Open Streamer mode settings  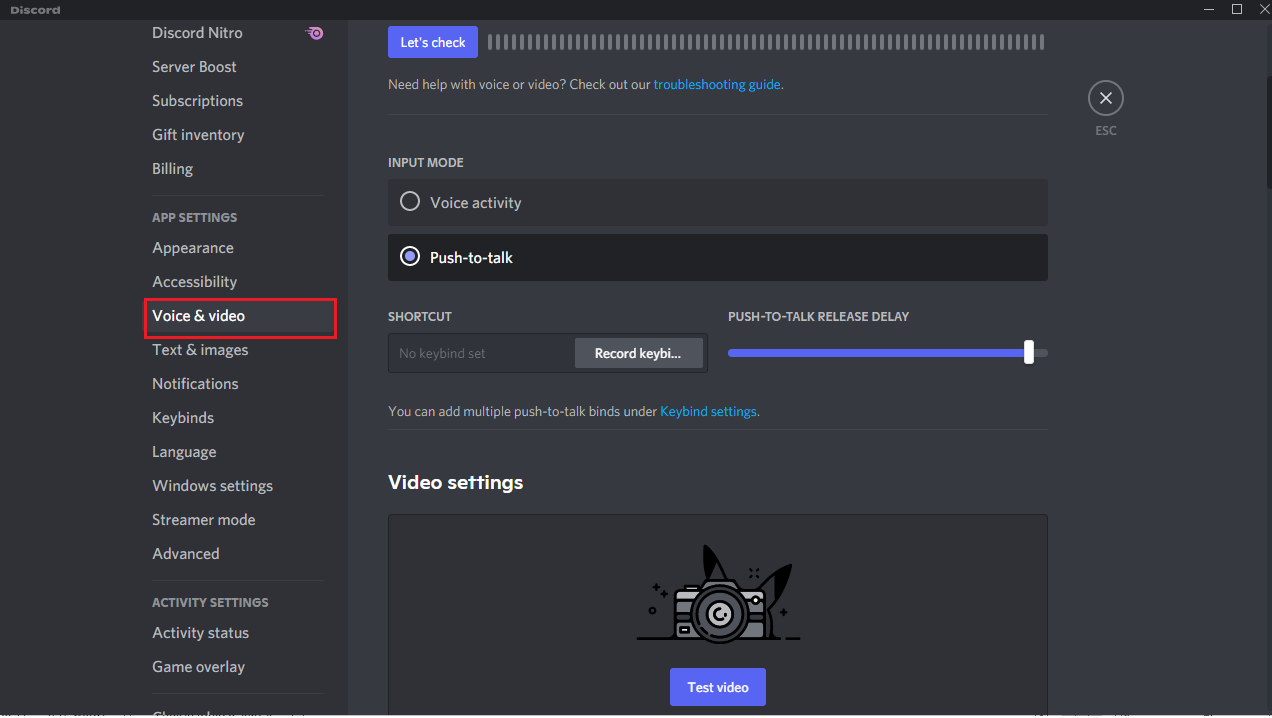coord(204,519)
